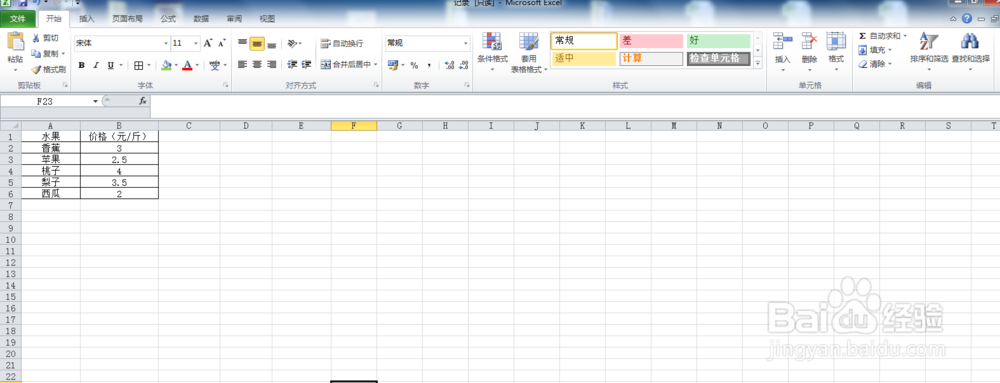1000x383 pixels.
Task: Click cell containing 价格（元/斤）
Action: click(119, 136)
